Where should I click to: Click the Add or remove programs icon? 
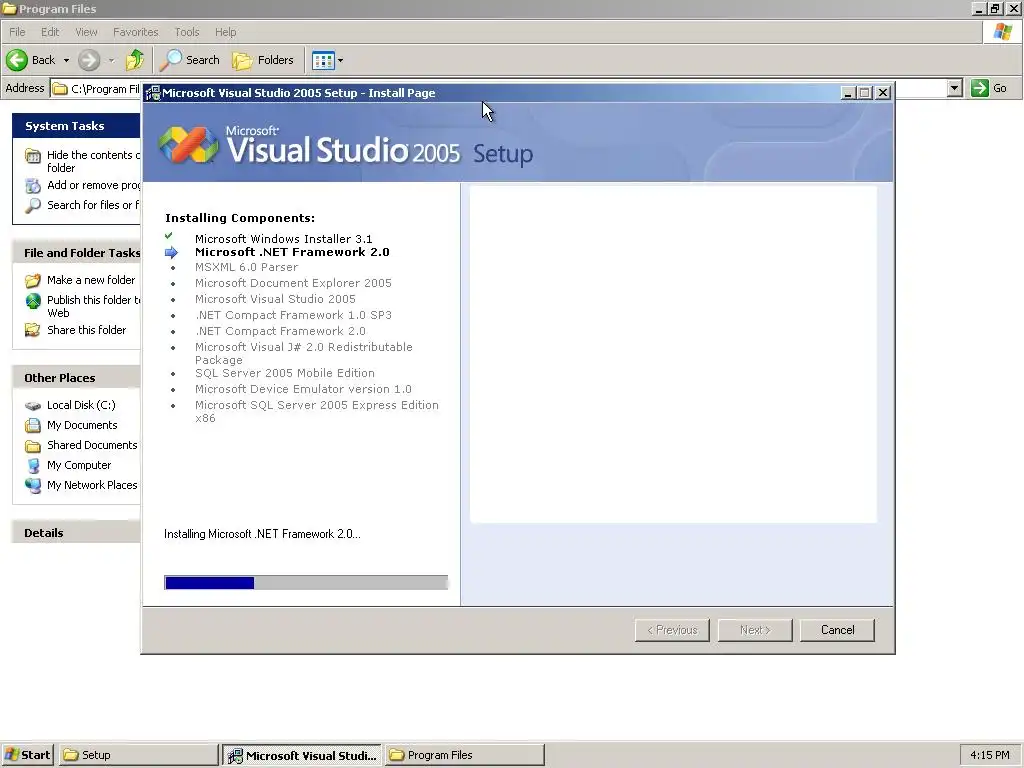pos(33,185)
